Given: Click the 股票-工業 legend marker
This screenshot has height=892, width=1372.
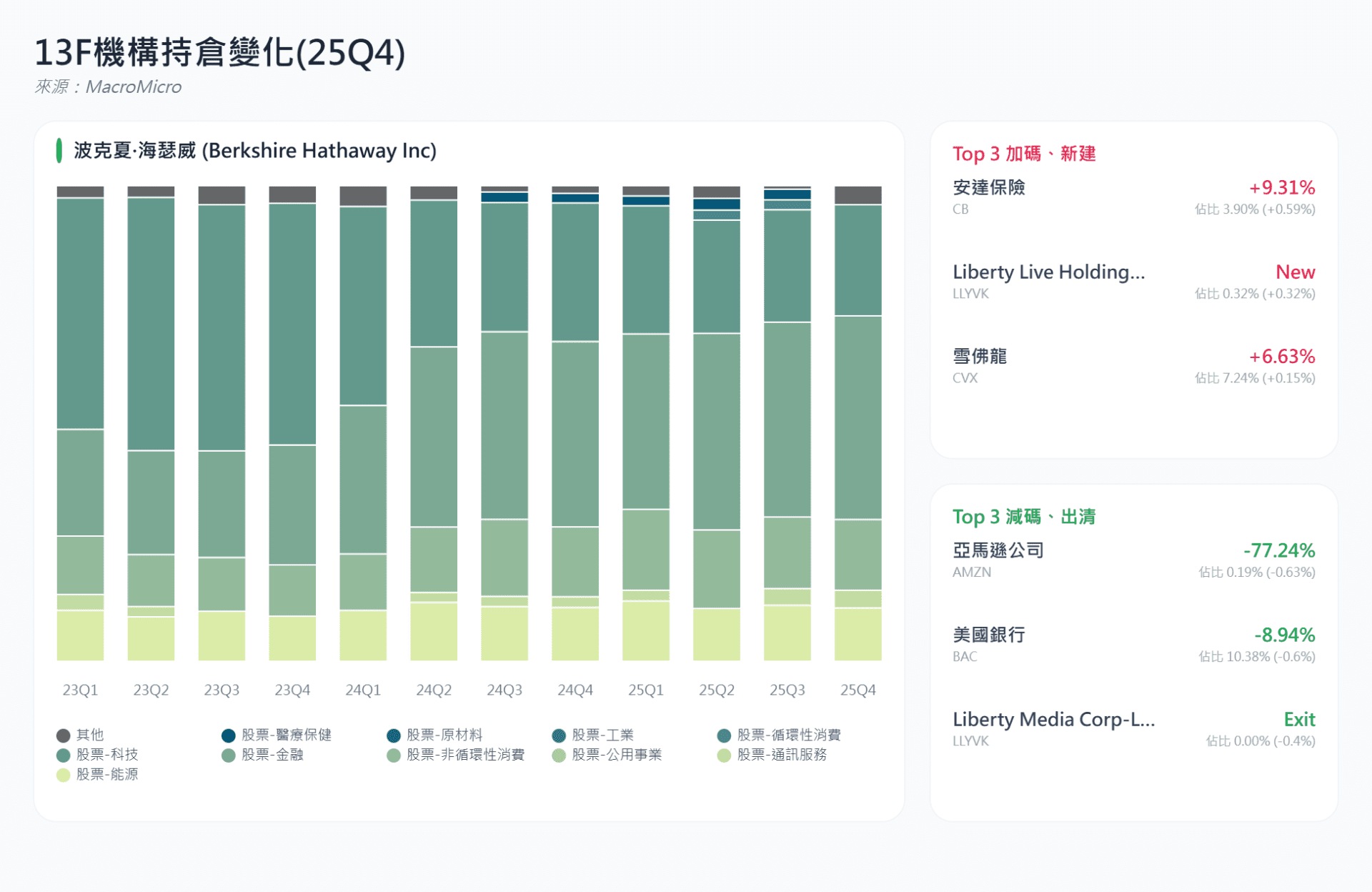Looking at the screenshot, I should [x=559, y=735].
